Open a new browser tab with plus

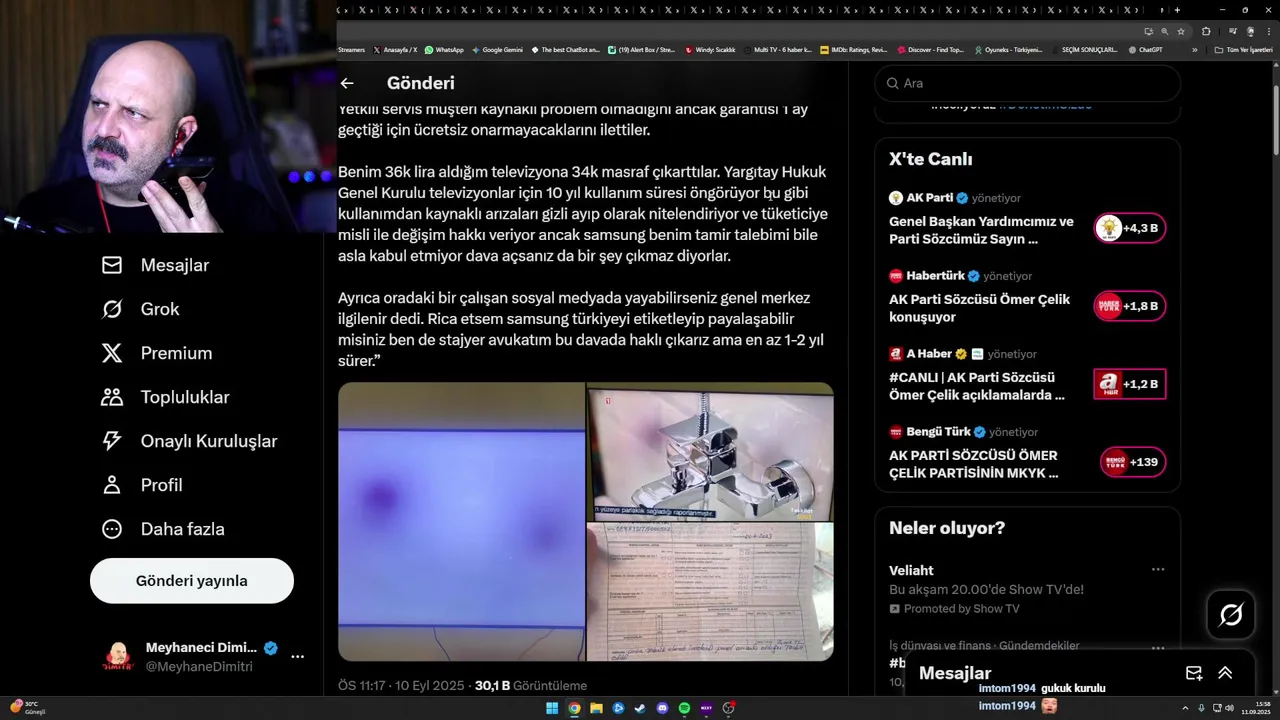tap(1177, 10)
